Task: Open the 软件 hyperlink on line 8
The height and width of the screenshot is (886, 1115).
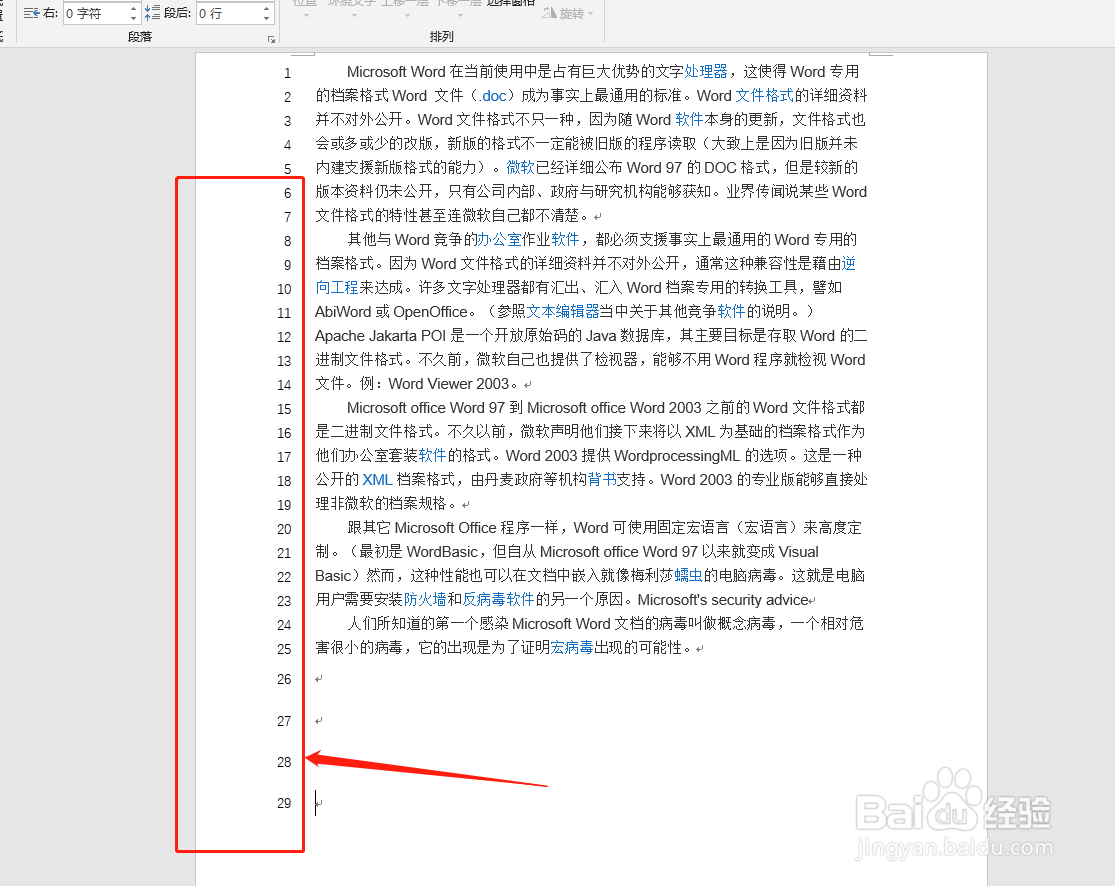Action: [x=565, y=240]
